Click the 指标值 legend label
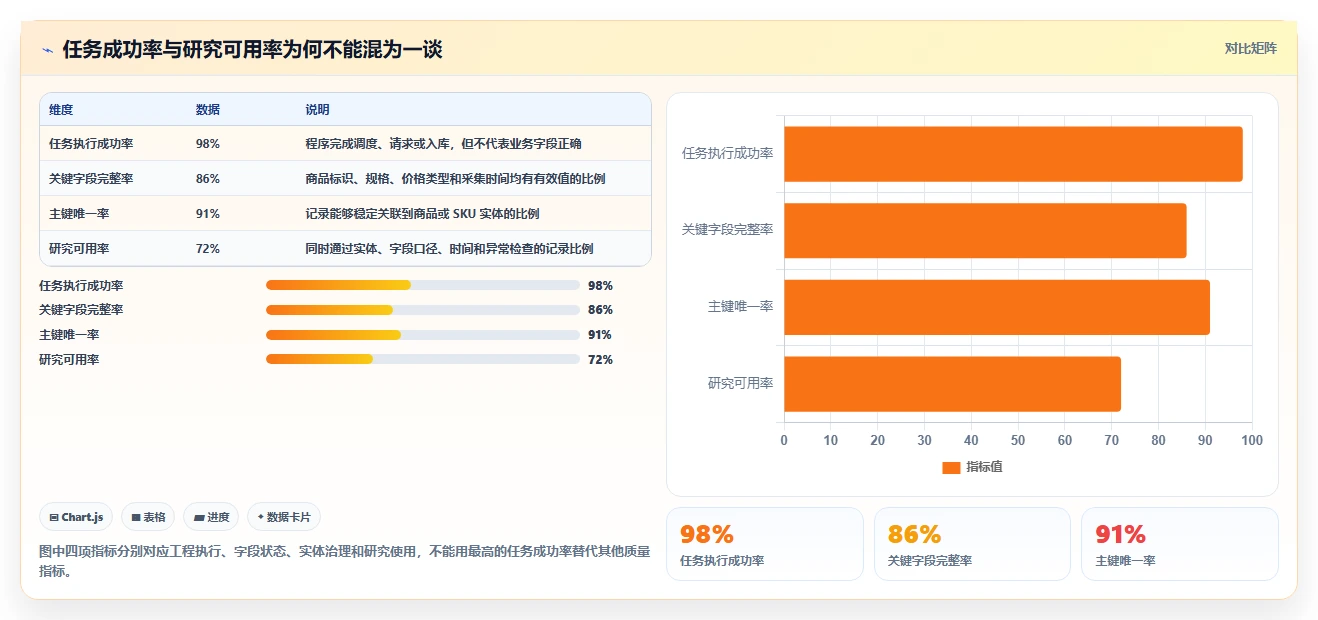 click(x=984, y=467)
